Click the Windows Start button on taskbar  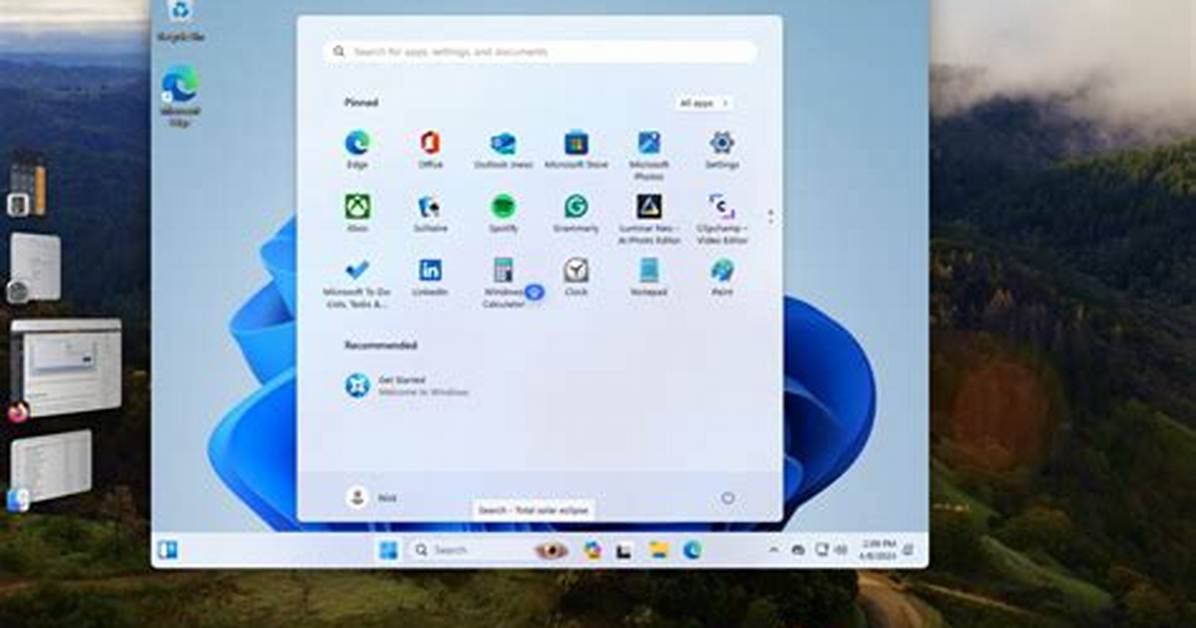(x=388, y=549)
